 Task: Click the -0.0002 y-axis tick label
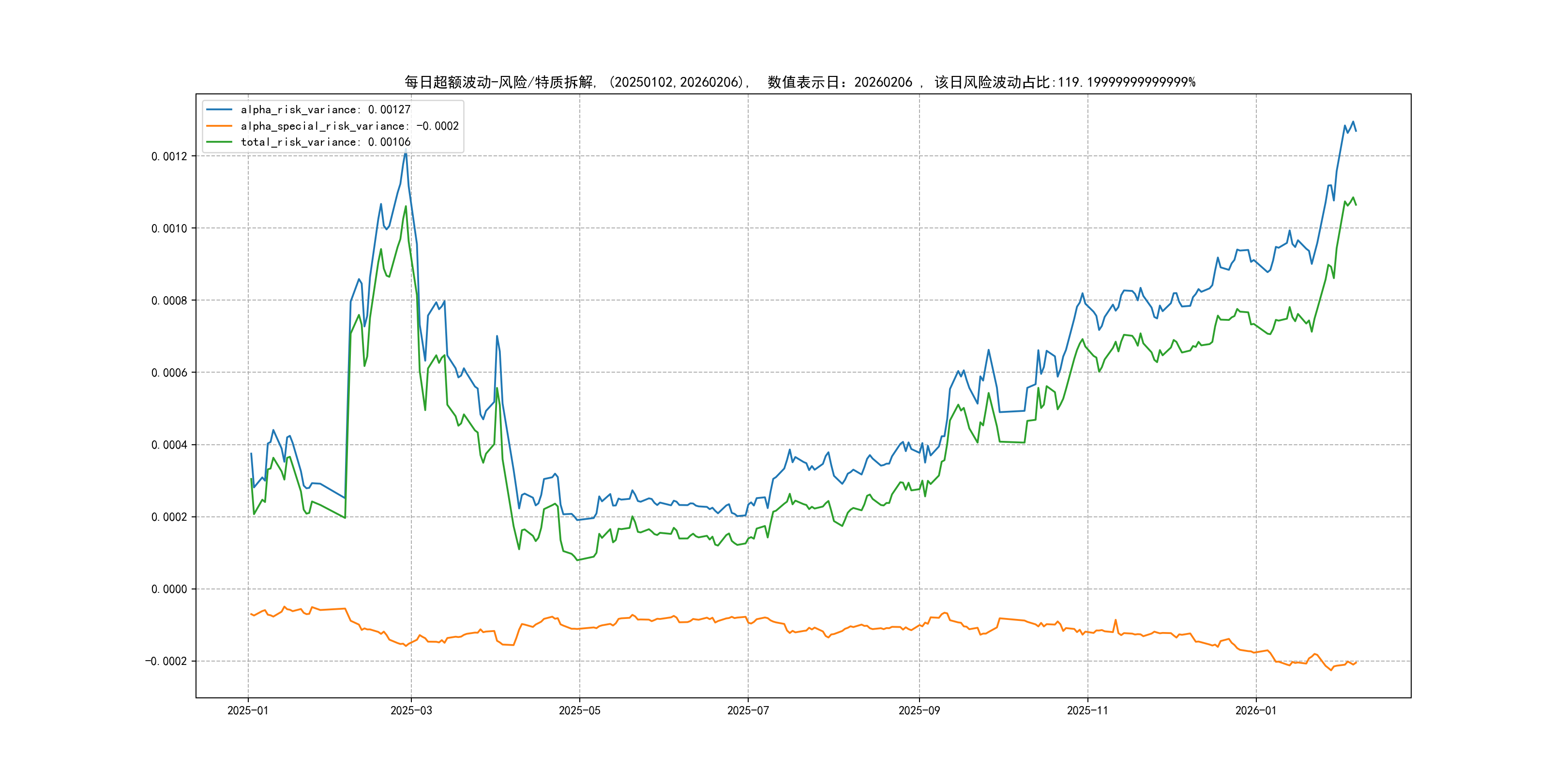(166, 661)
